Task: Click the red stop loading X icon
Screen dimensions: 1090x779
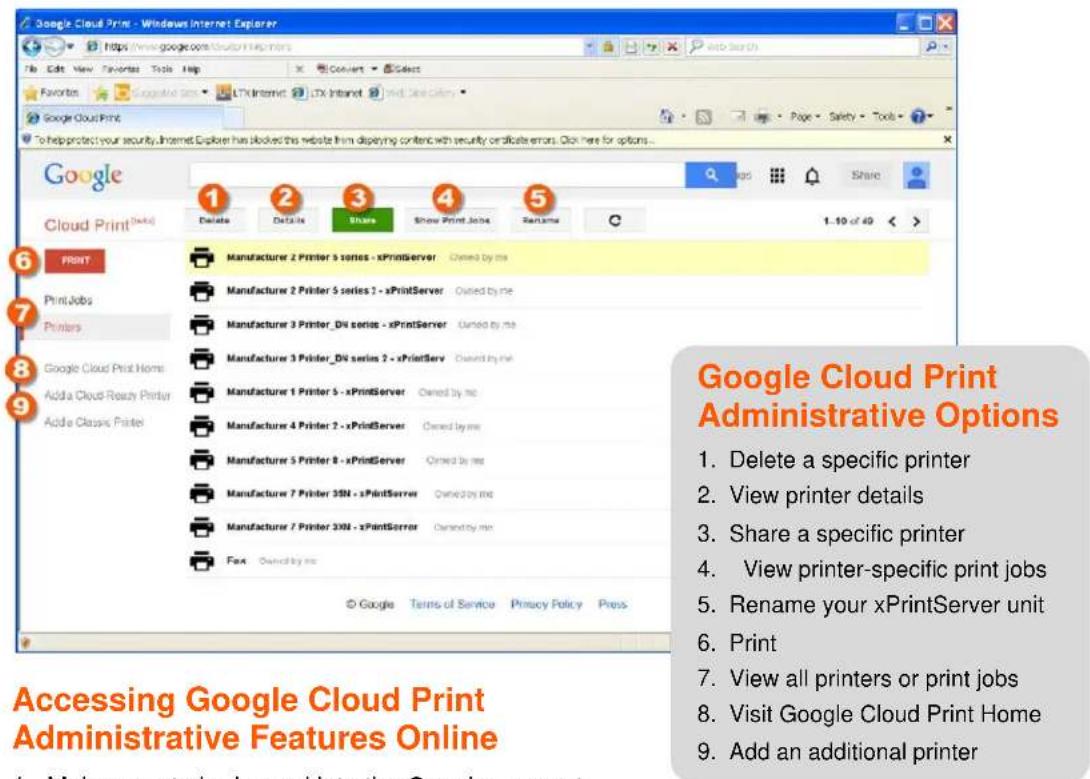Action: point(672,47)
